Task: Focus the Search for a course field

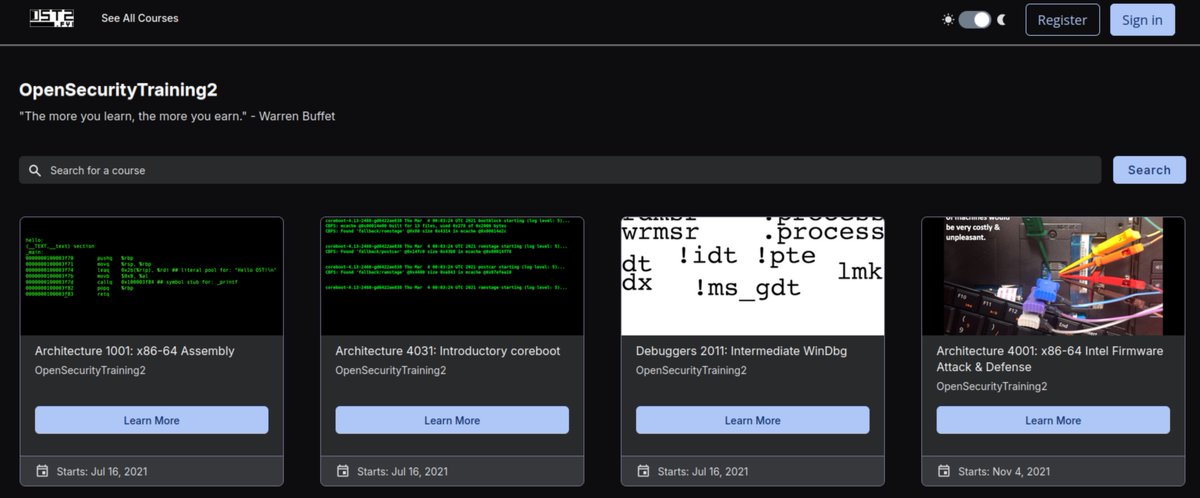Action: tap(560, 170)
